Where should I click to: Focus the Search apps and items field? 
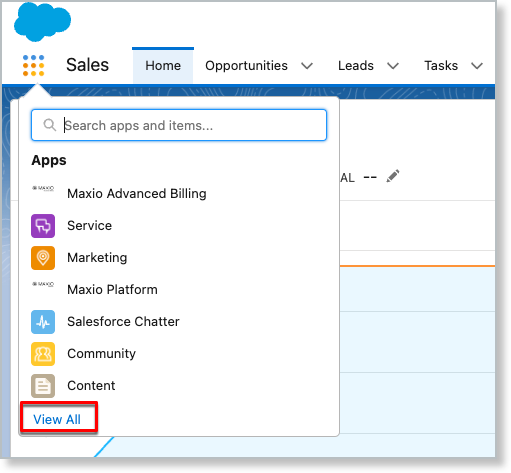179,125
